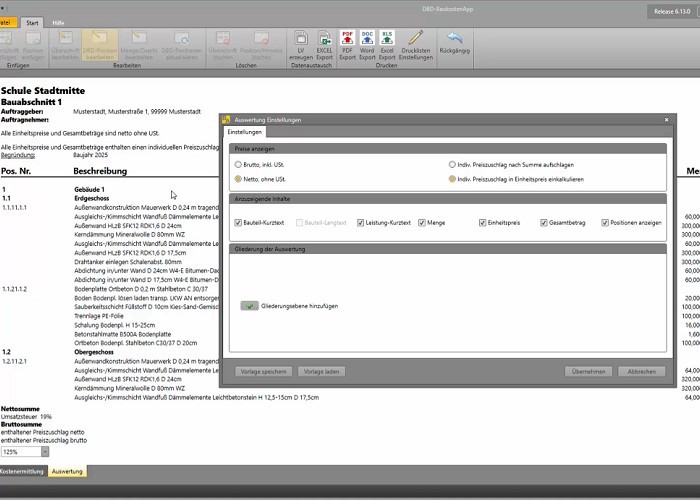Toggle the Gesamtbetrag checkbox
This screenshot has width=700, height=500.
[x=544, y=222]
